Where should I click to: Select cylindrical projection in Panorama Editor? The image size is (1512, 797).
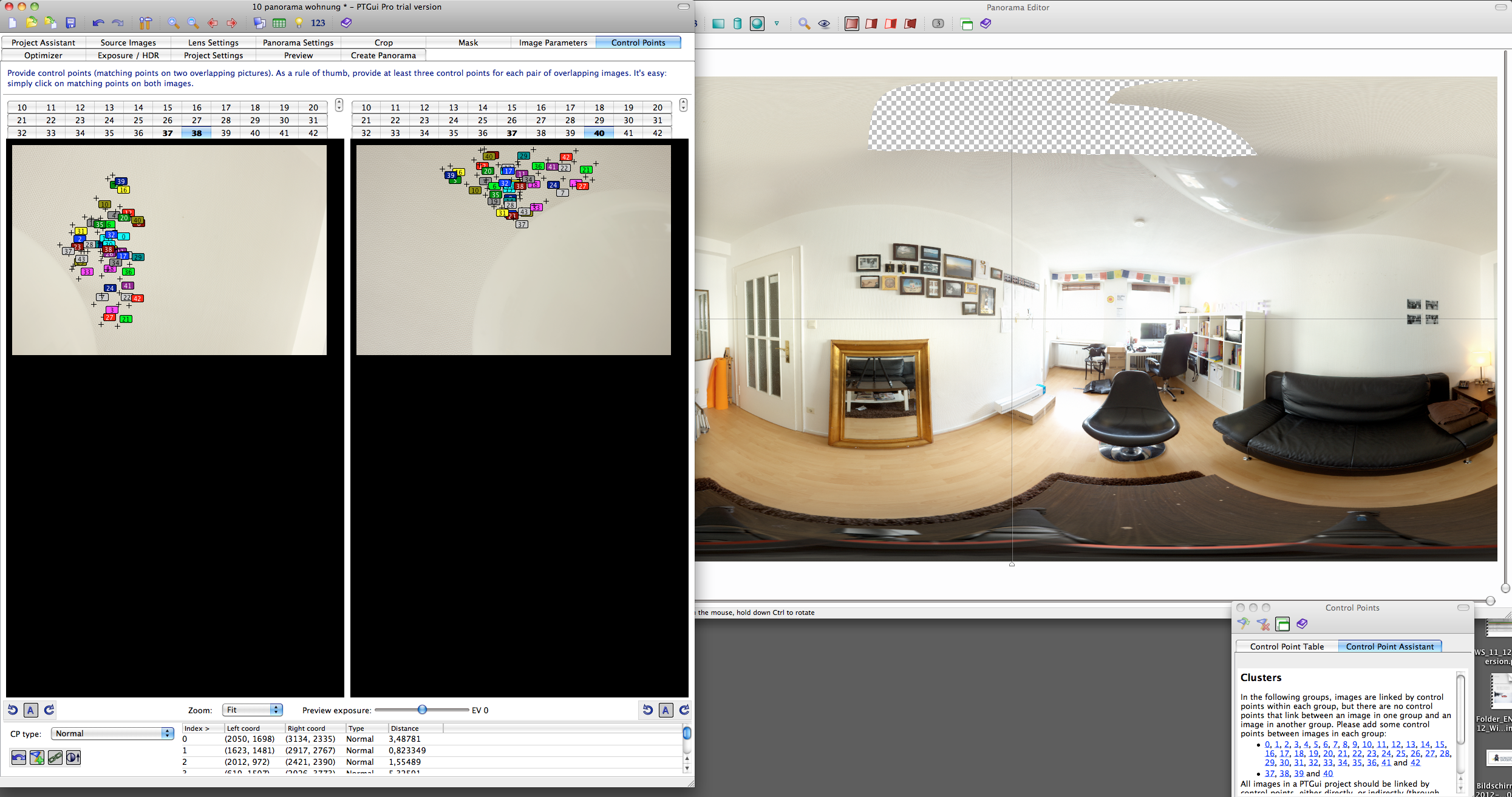(x=737, y=24)
